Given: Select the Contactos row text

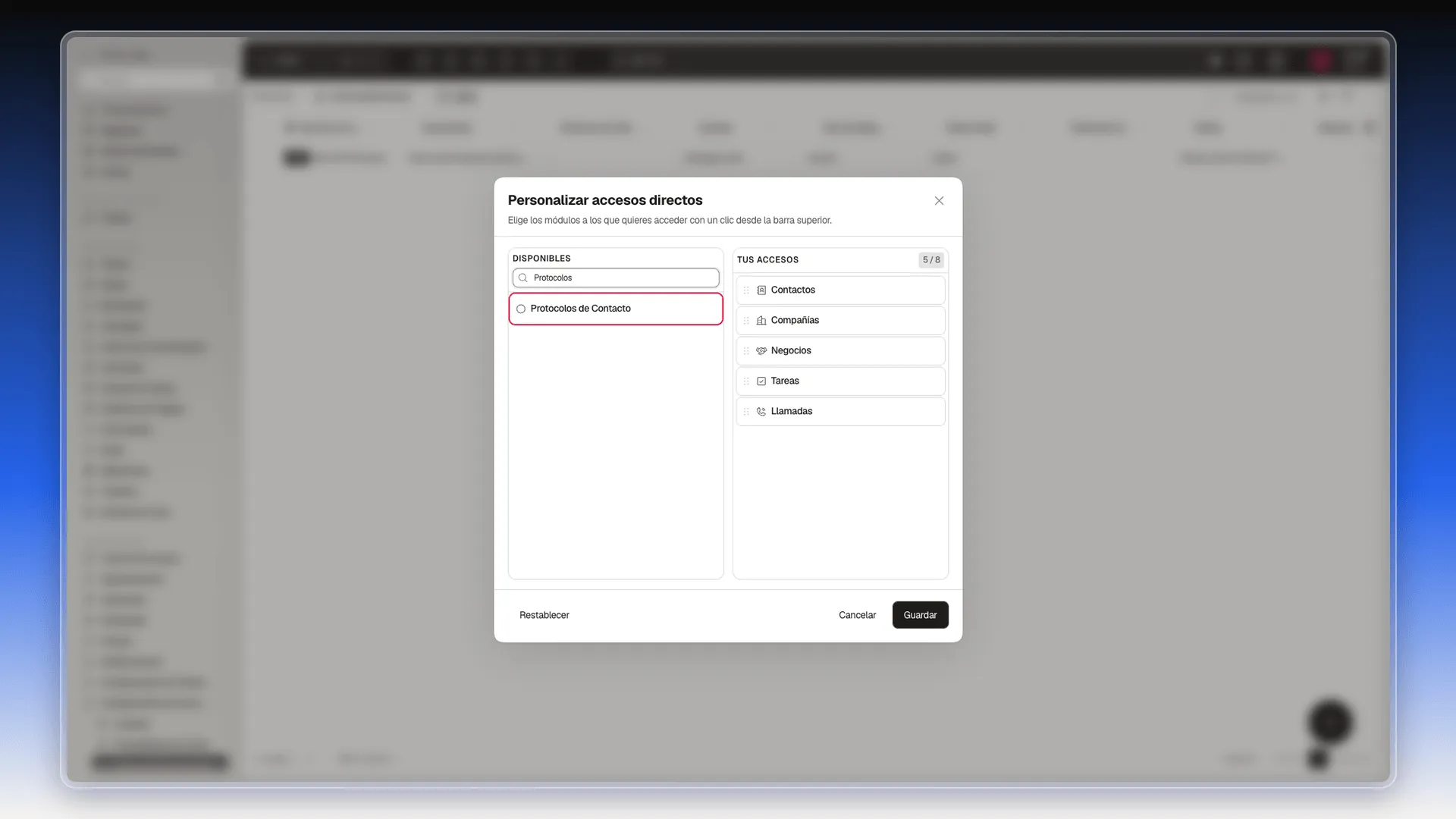Looking at the screenshot, I should tap(792, 290).
